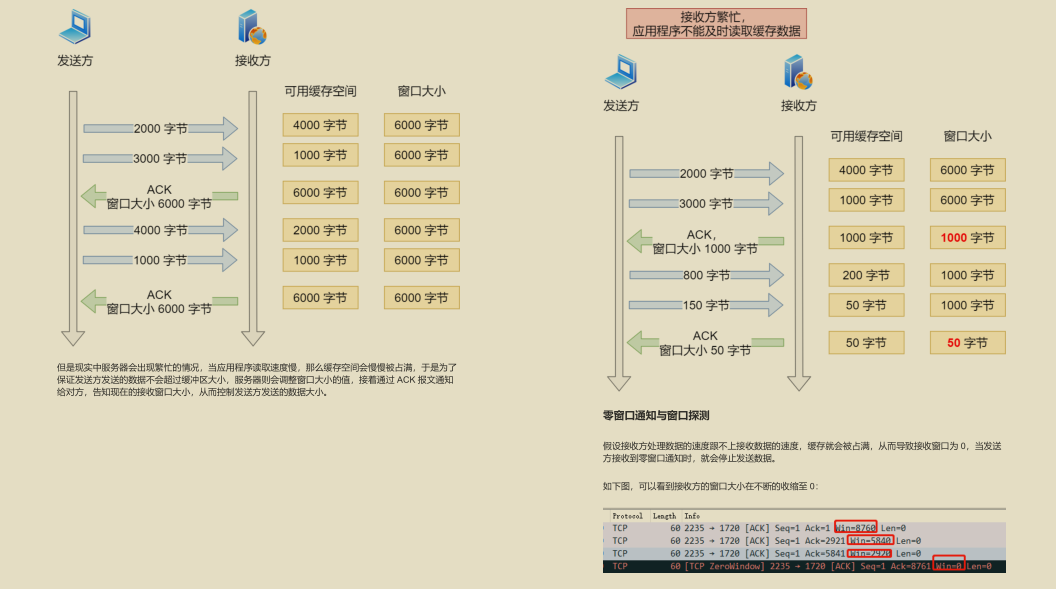Select the packet row with Win=5840
1056x589 pixels.
tap(804, 541)
